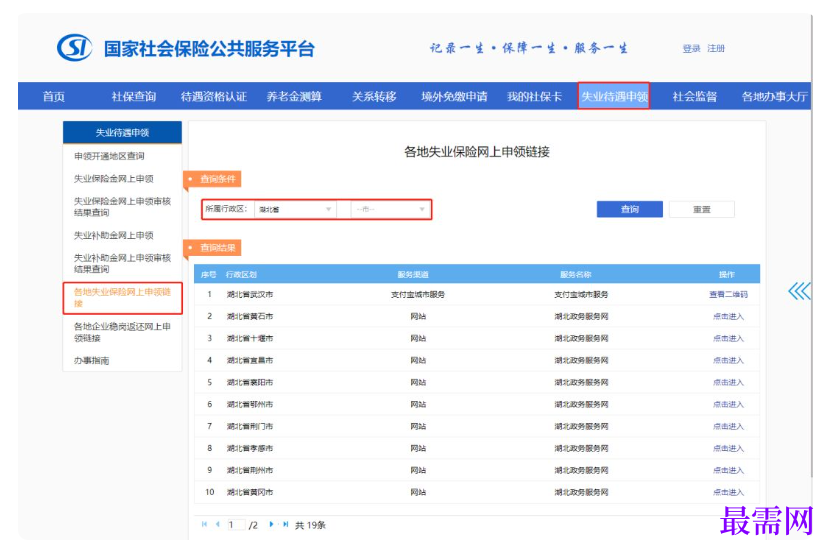Go to the first results page icon
This screenshot has height=552, width=832.
pyautogui.click(x=204, y=524)
